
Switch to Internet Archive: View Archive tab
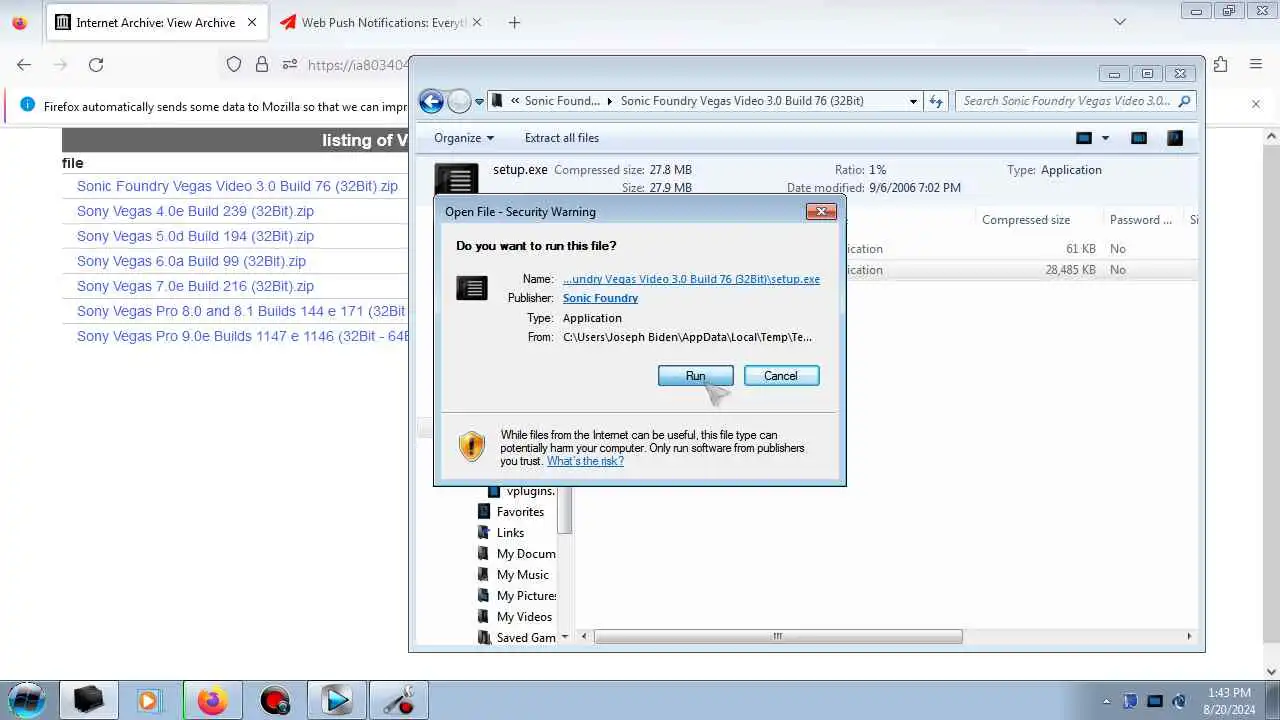[x=155, y=22]
